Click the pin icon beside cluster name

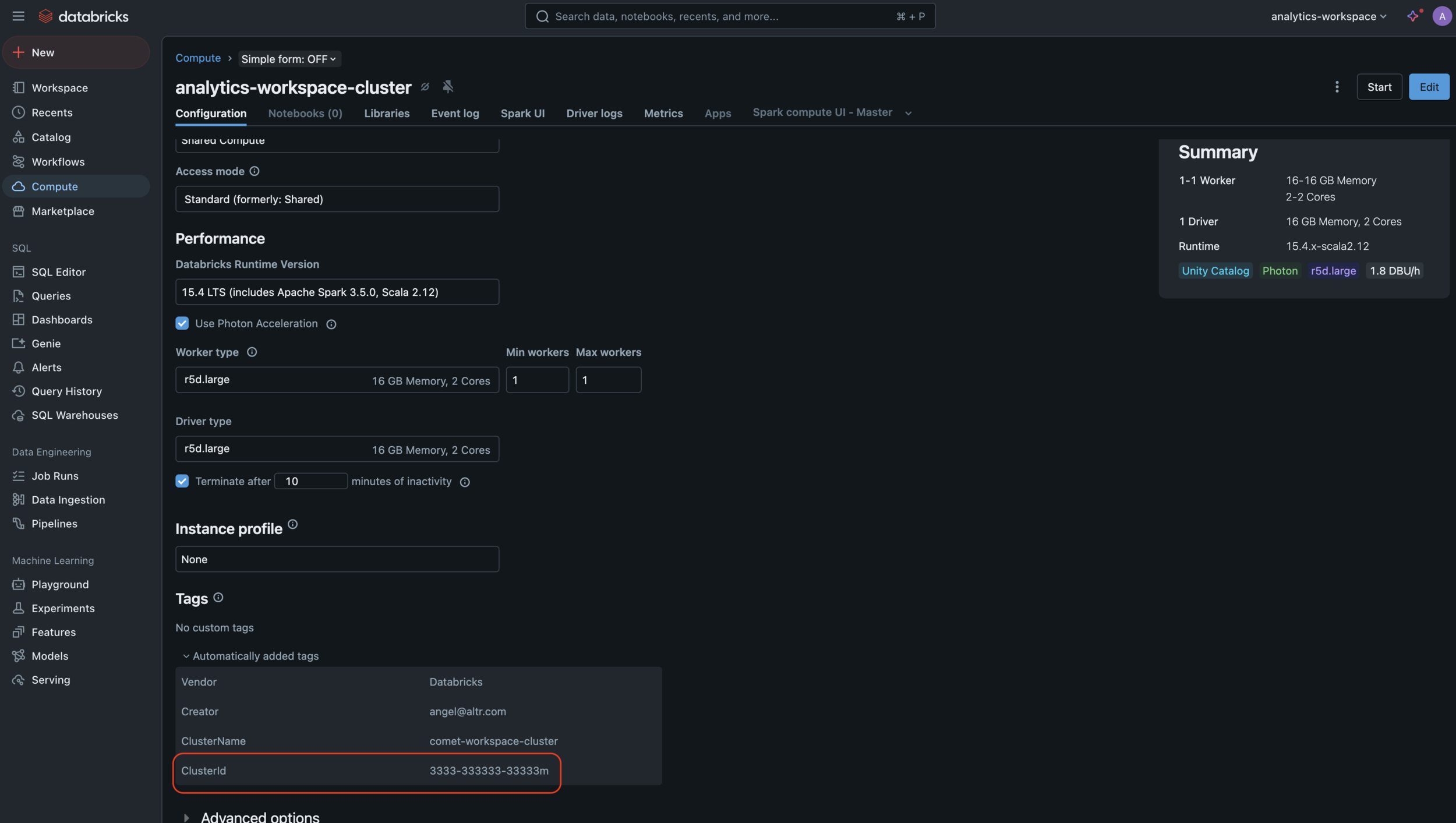click(x=448, y=87)
